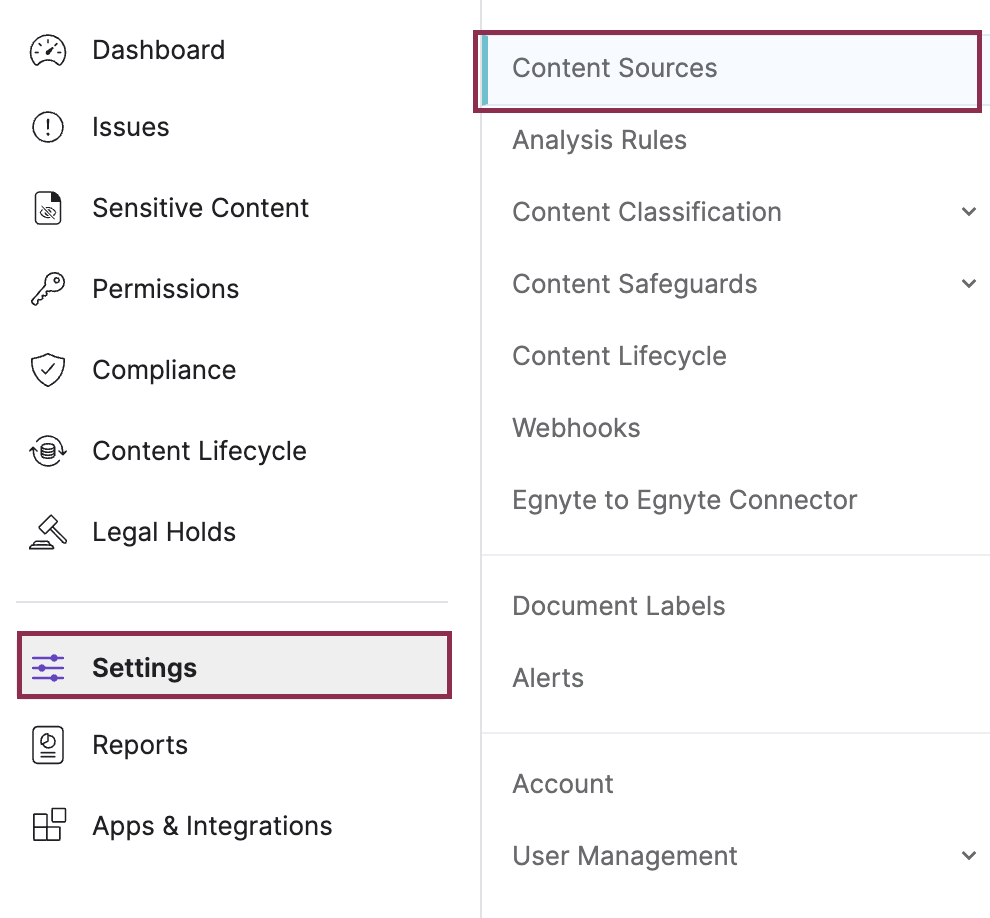990x918 pixels.
Task: Open the Webhooks settings item
Action: coord(576,428)
